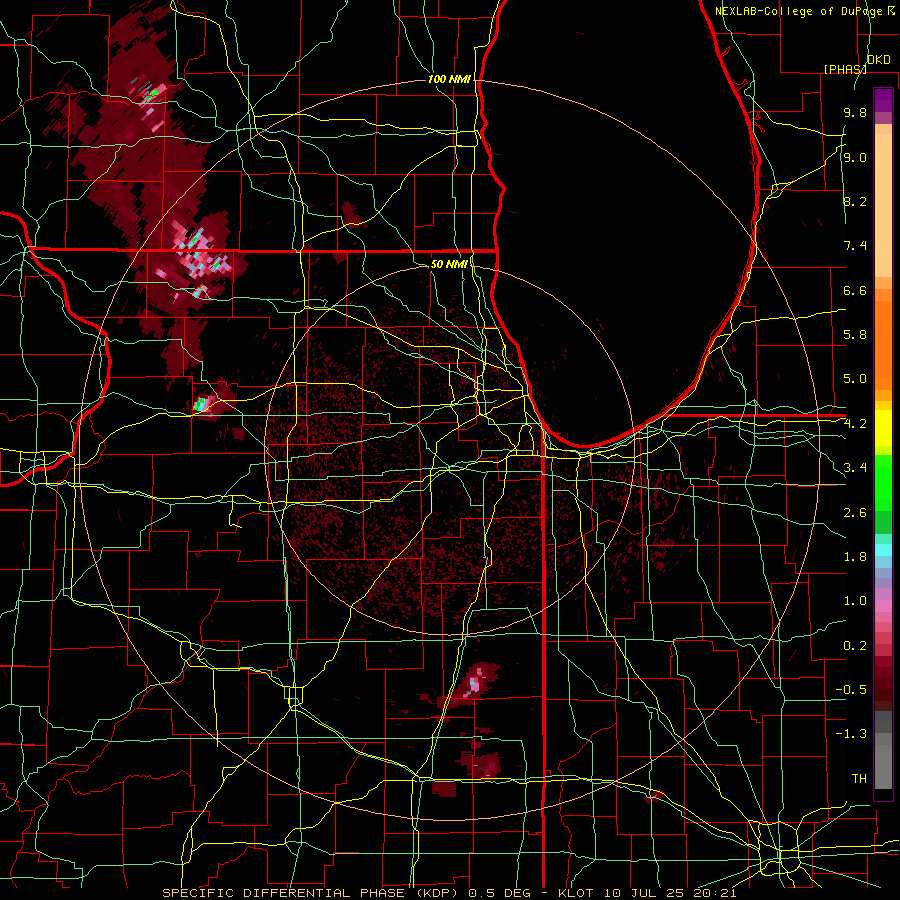Click the 7.4 color scale value
The width and height of the screenshot is (900, 900).
pyautogui.click(x=855, y=246)
